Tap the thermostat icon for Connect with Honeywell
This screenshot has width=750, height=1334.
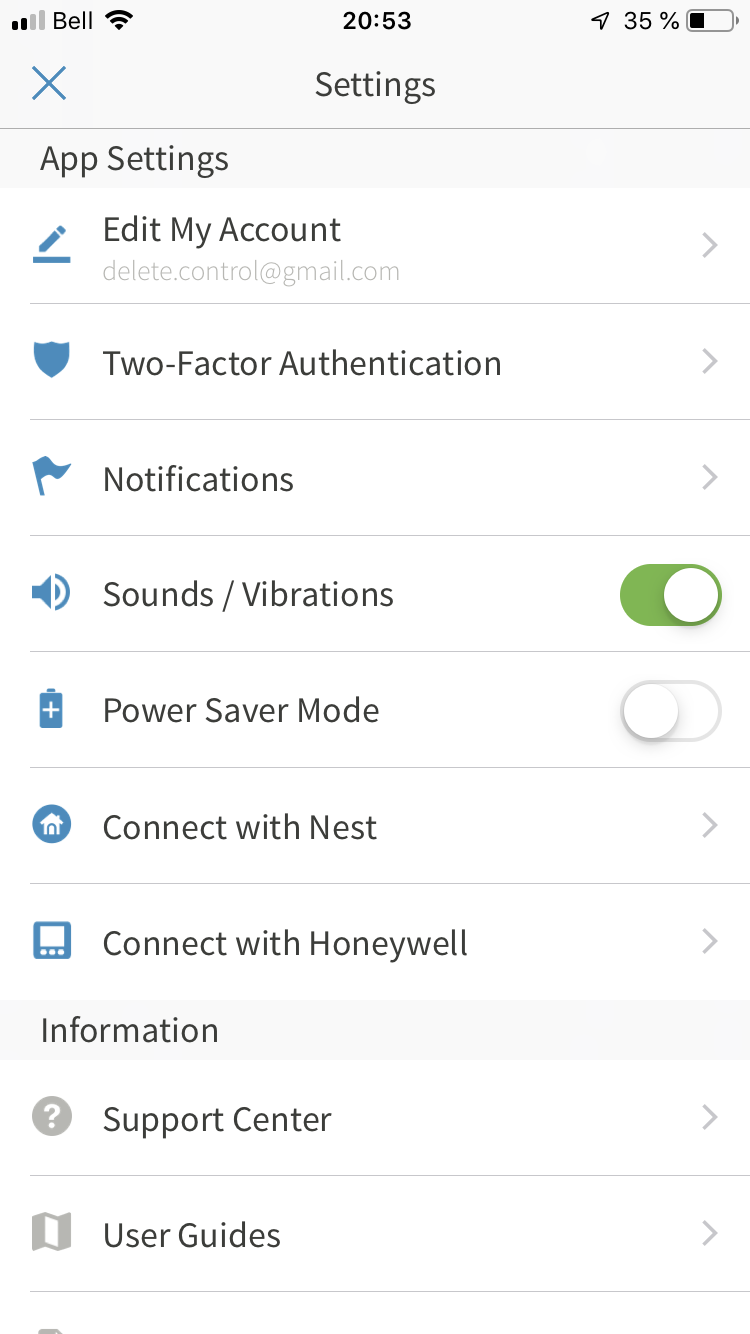coord(51,942)
